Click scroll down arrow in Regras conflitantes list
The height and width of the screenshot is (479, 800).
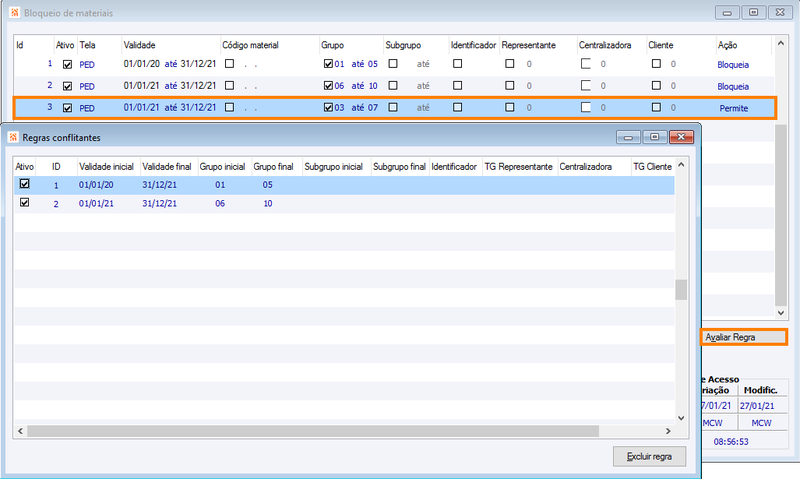pos(681,418)
